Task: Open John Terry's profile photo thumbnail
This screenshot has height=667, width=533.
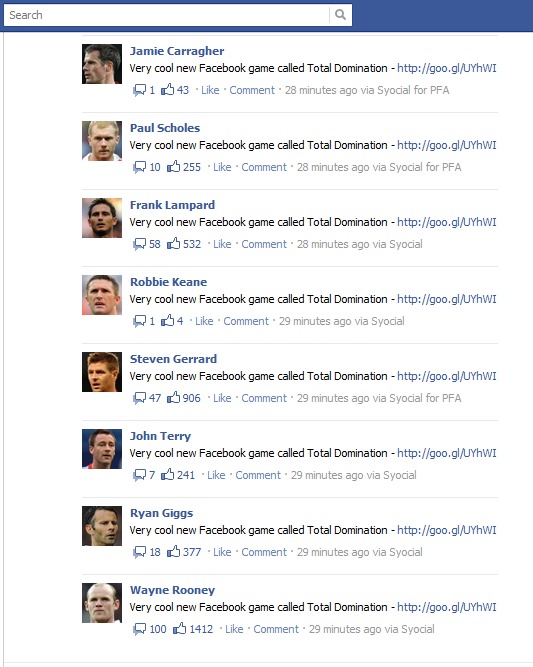Action: pos(102,449)
